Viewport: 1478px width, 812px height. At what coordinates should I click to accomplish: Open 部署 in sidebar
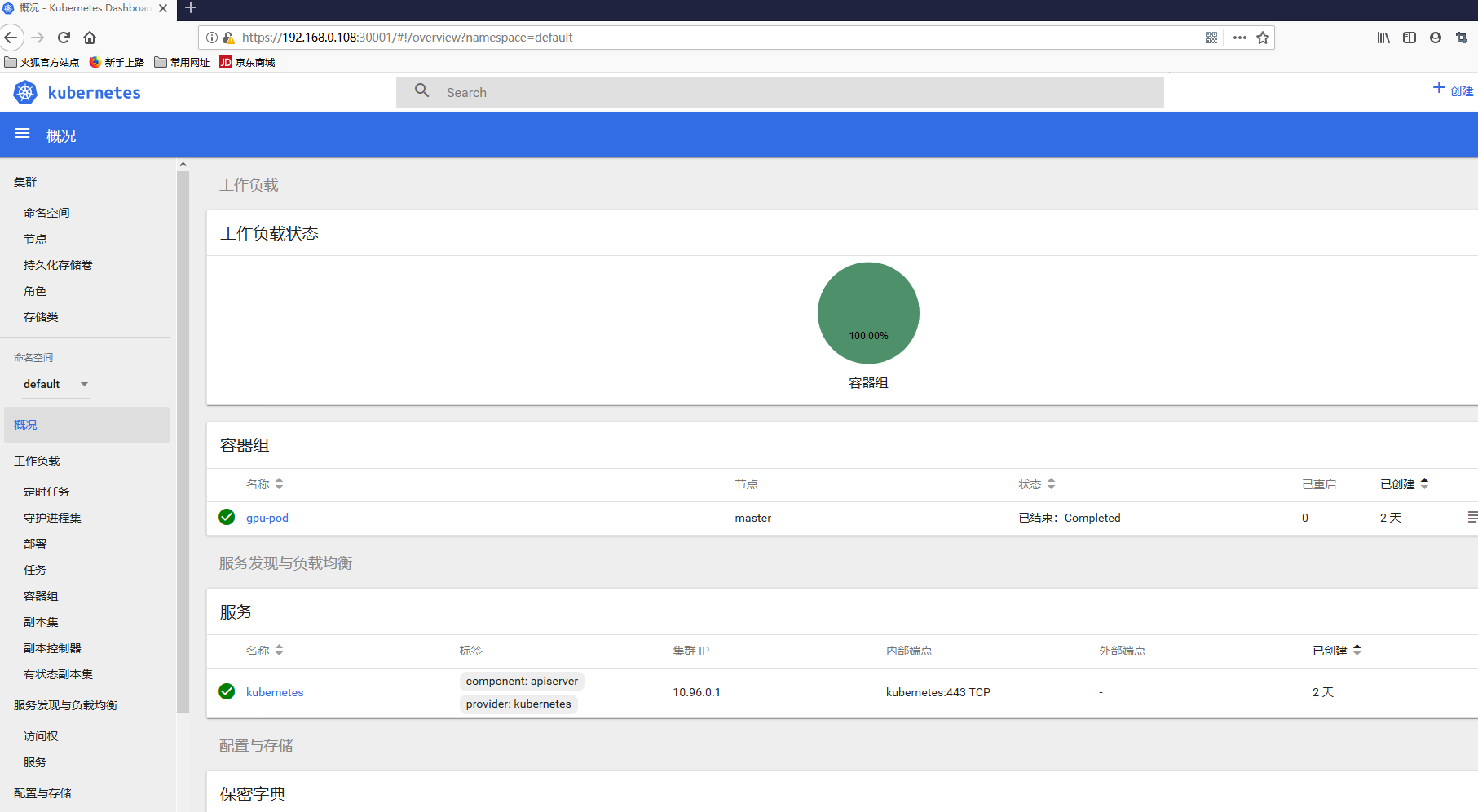35,544
